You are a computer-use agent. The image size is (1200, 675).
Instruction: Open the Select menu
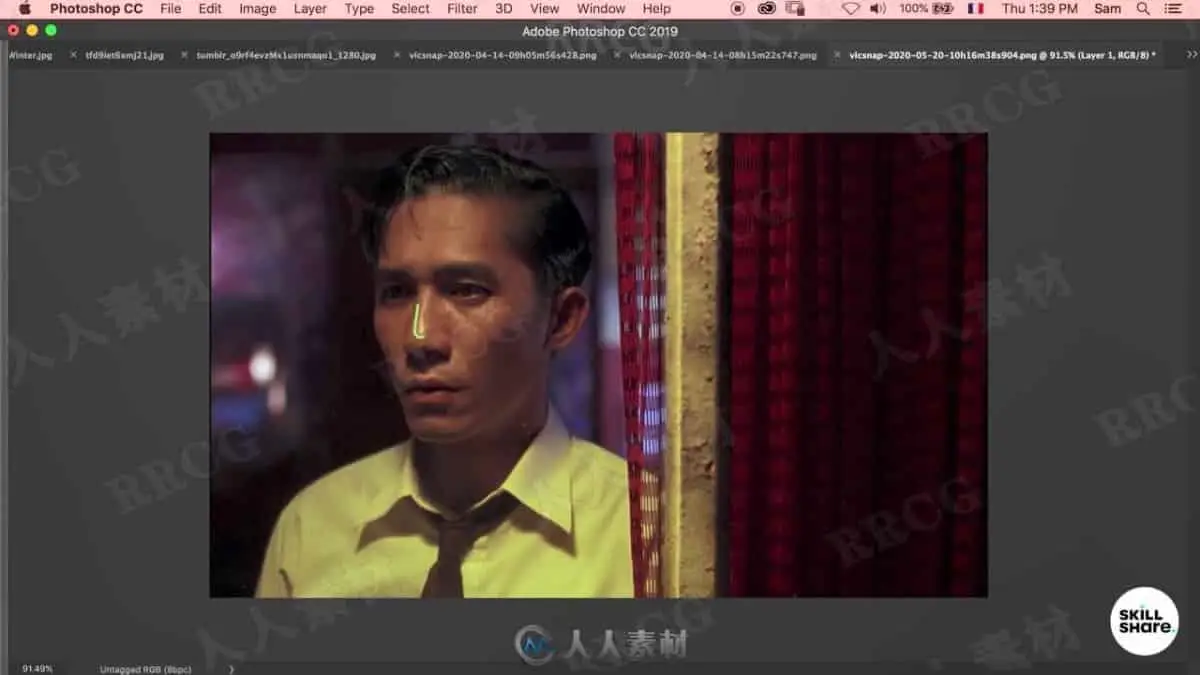click(410, 8)
